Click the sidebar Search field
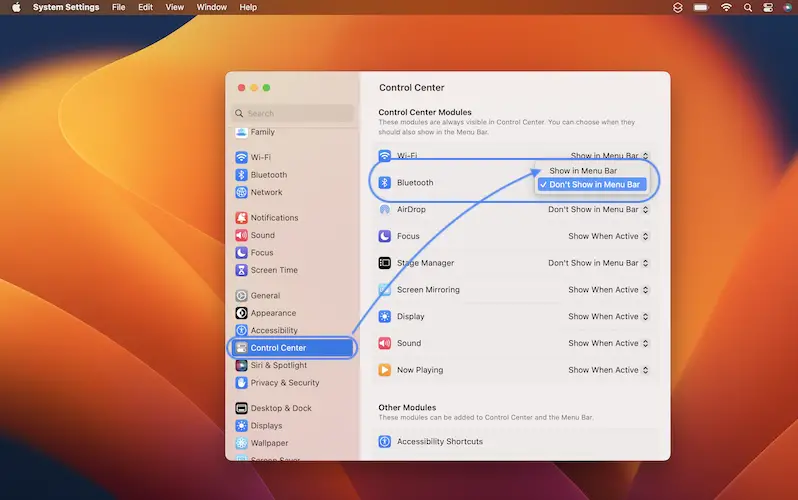798x500 pixels. tap(293, 114)
